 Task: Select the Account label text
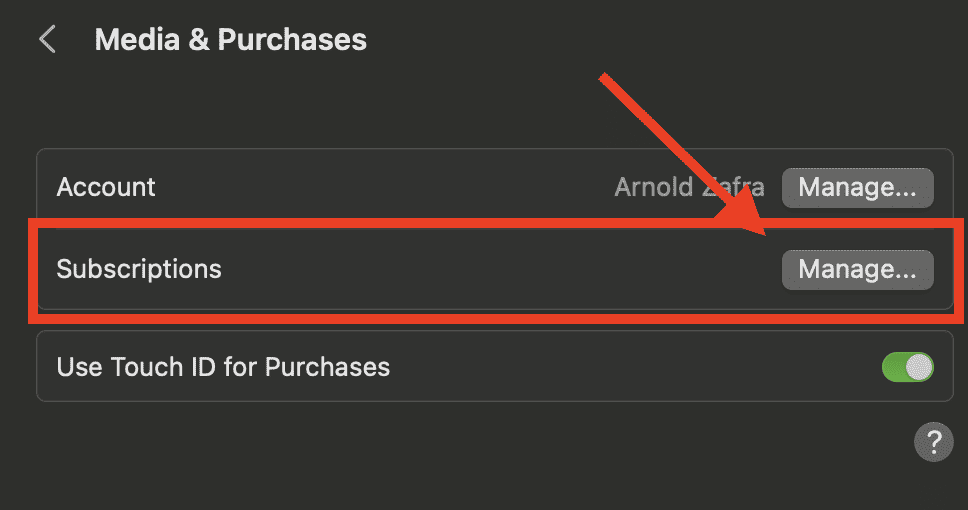pos(106,187)
